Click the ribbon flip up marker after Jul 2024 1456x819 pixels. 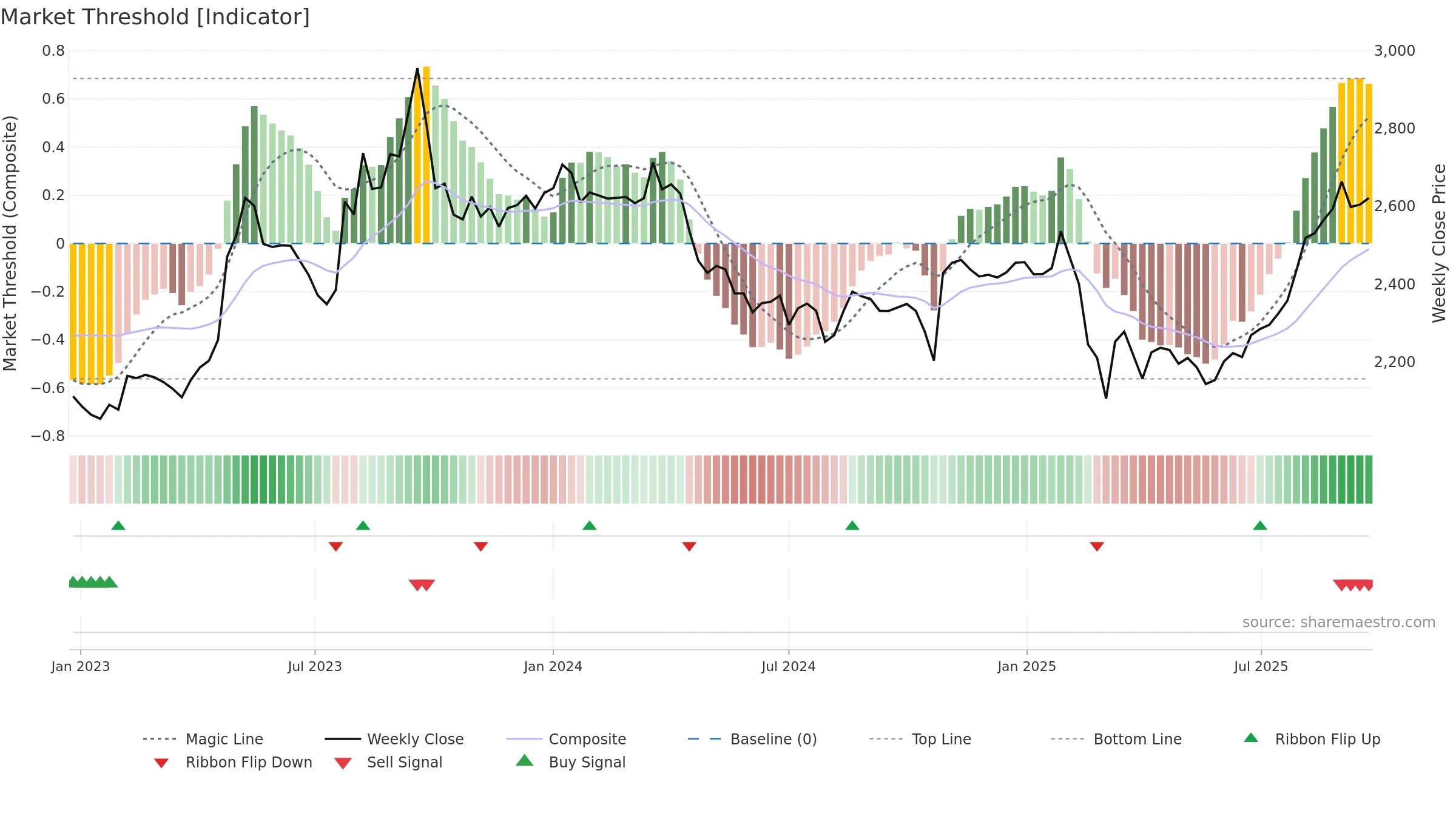pos(852,525)
